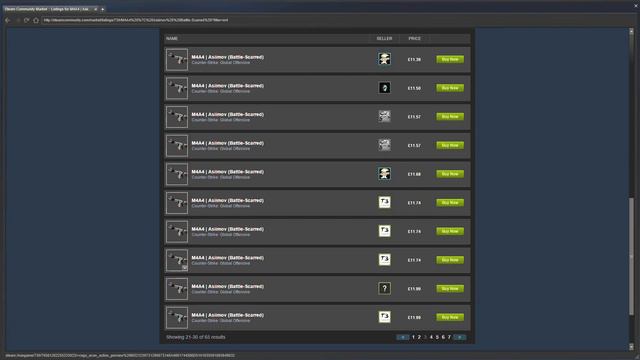Viewport: 640px width, 360px height.
Task: Open item name link on £11.68 listing
Action: pyautogui.click(x=227, y=172)
